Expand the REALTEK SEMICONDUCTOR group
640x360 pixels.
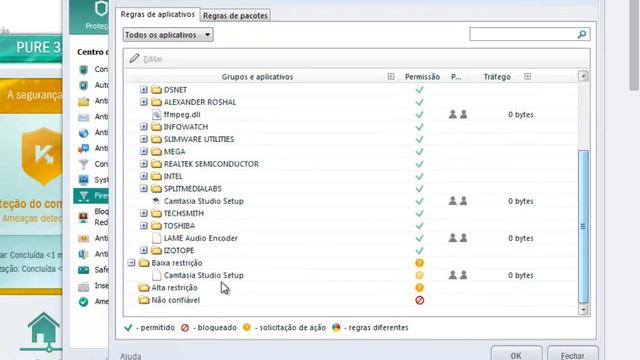144,164
